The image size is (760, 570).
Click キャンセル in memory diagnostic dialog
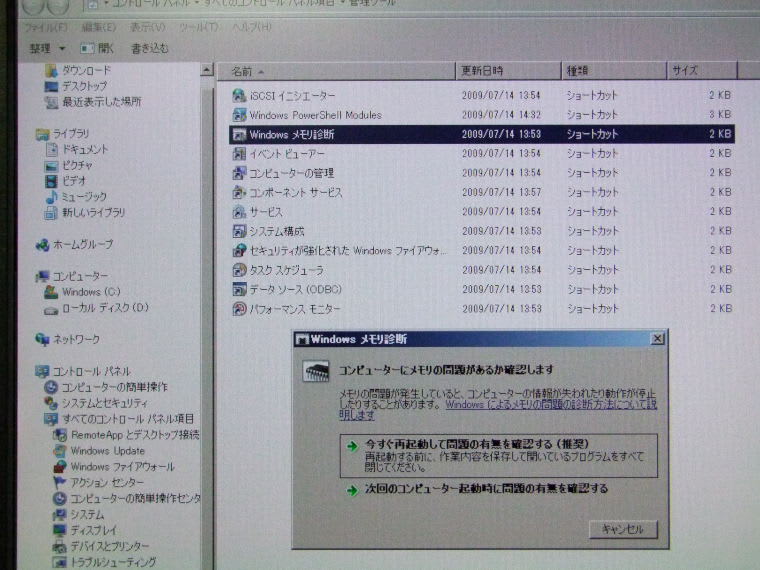[623, 529]
